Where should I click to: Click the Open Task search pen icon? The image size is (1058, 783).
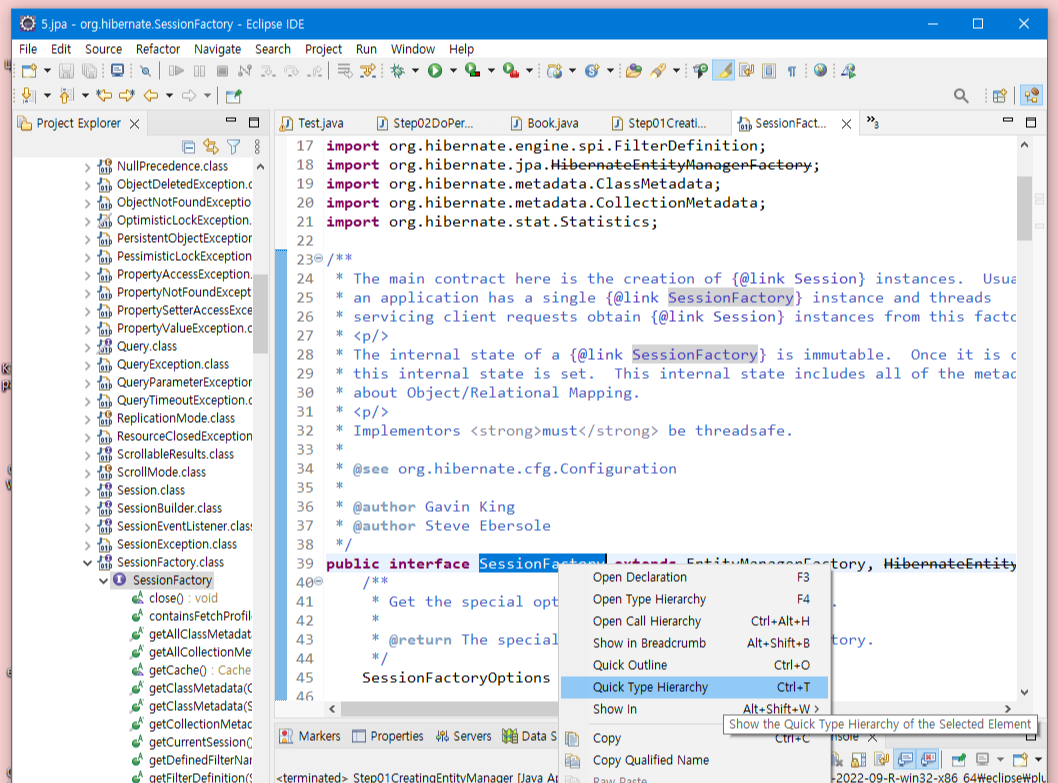pyautogui.click(x=658, y=71)
